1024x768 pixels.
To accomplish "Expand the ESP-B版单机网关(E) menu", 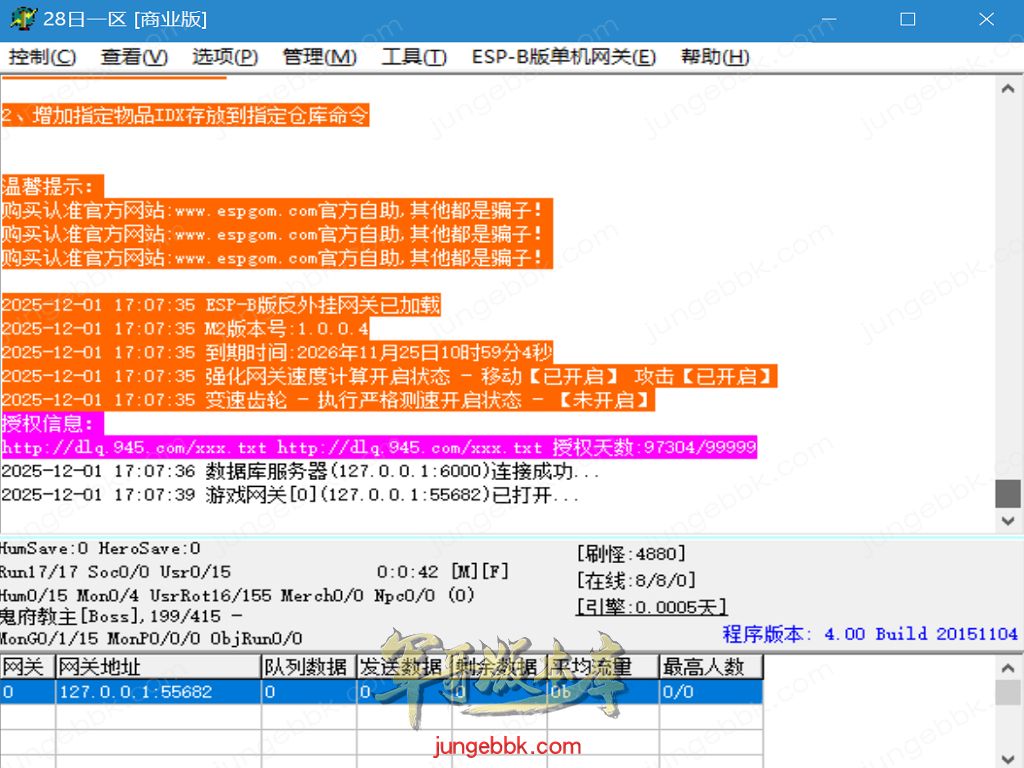I will tap(563, 57).
